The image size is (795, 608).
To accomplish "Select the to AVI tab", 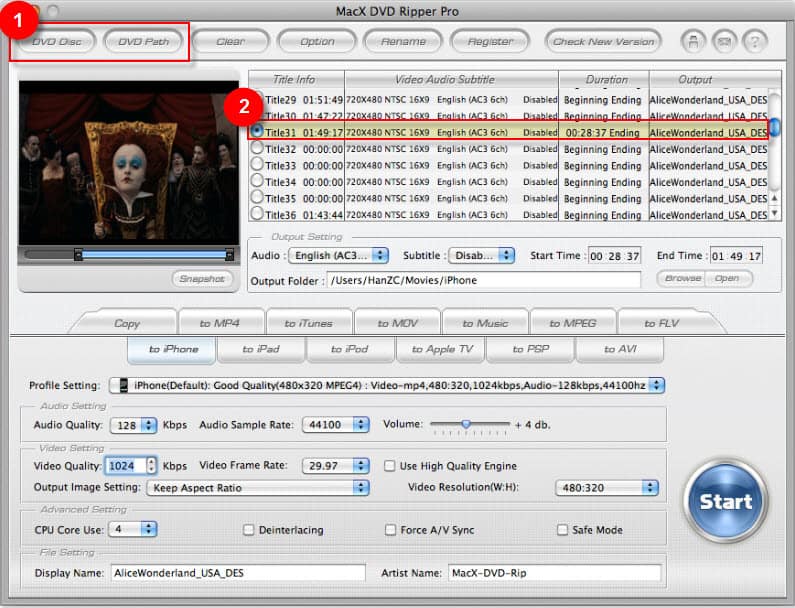I will pos(620,349).
